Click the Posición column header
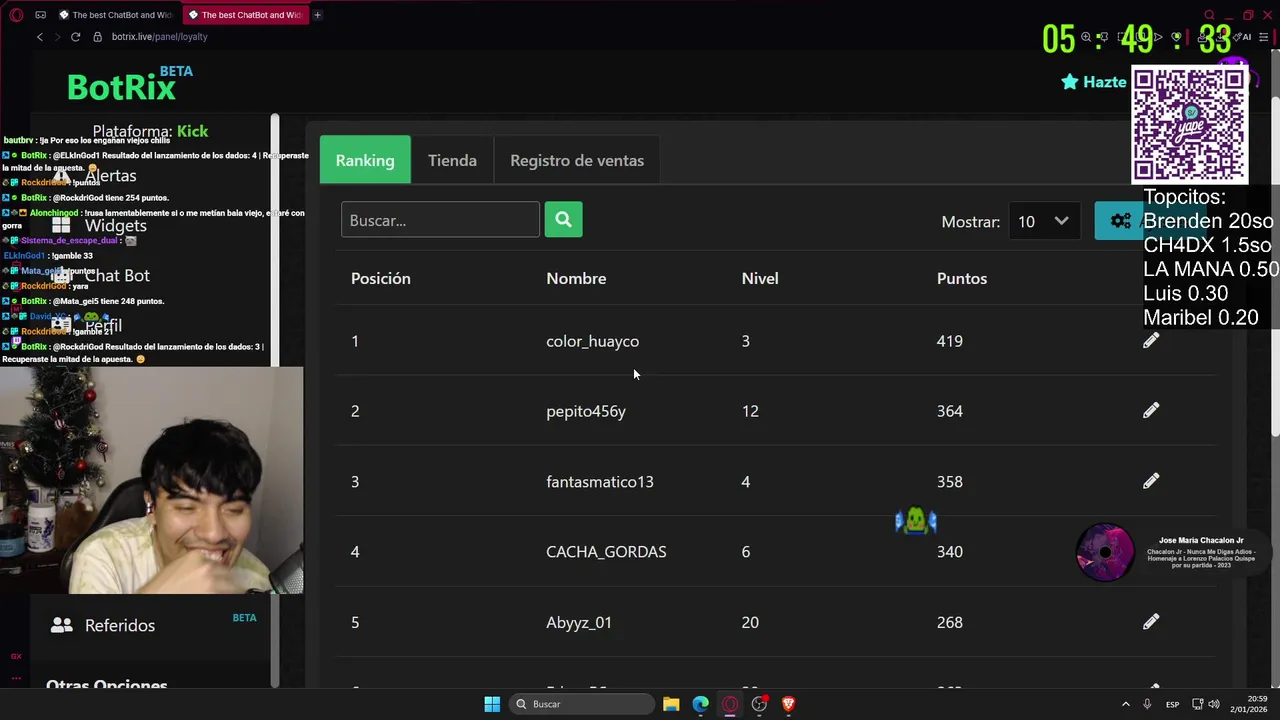Screen dimensions: 1280x720 click(x=381, y=278)
